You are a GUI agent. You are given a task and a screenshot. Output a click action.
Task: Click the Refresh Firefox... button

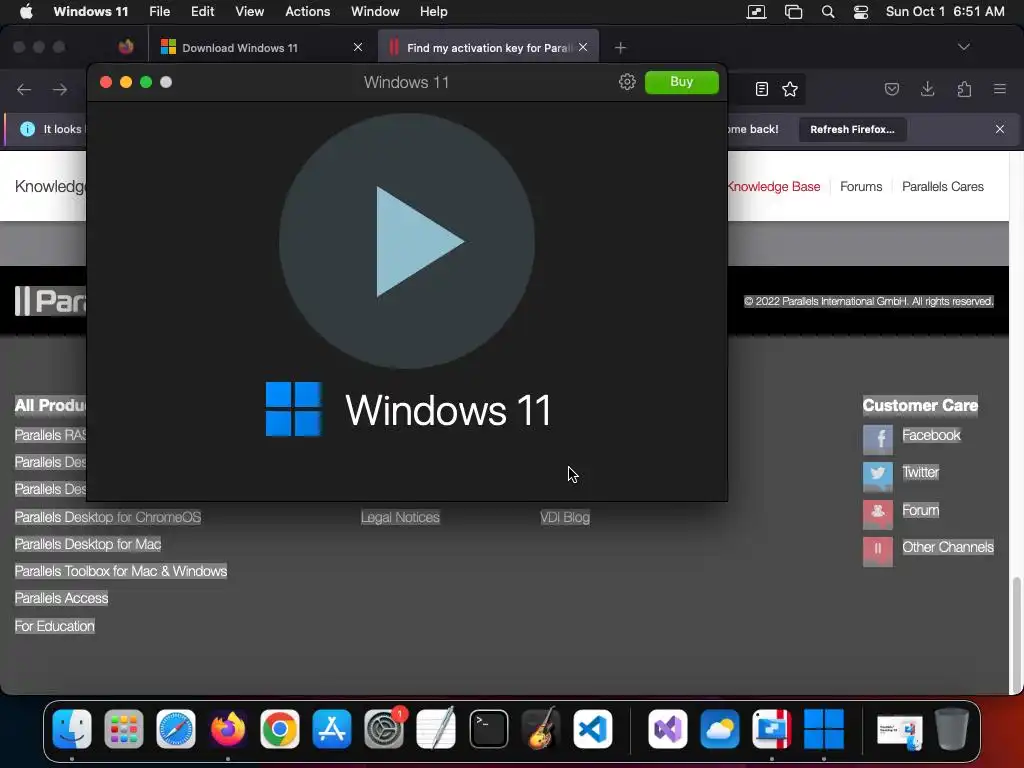pos(852,129)
